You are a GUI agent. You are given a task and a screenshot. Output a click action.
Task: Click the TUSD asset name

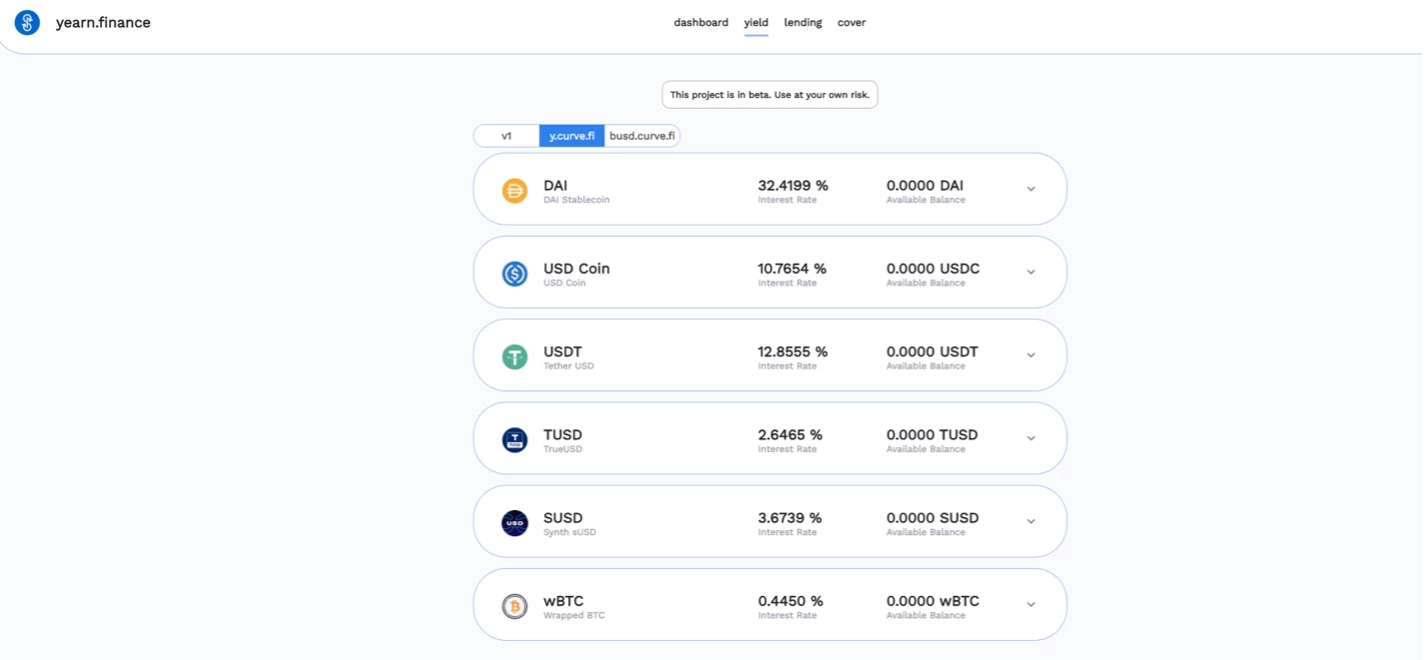(x=563, y=434)
